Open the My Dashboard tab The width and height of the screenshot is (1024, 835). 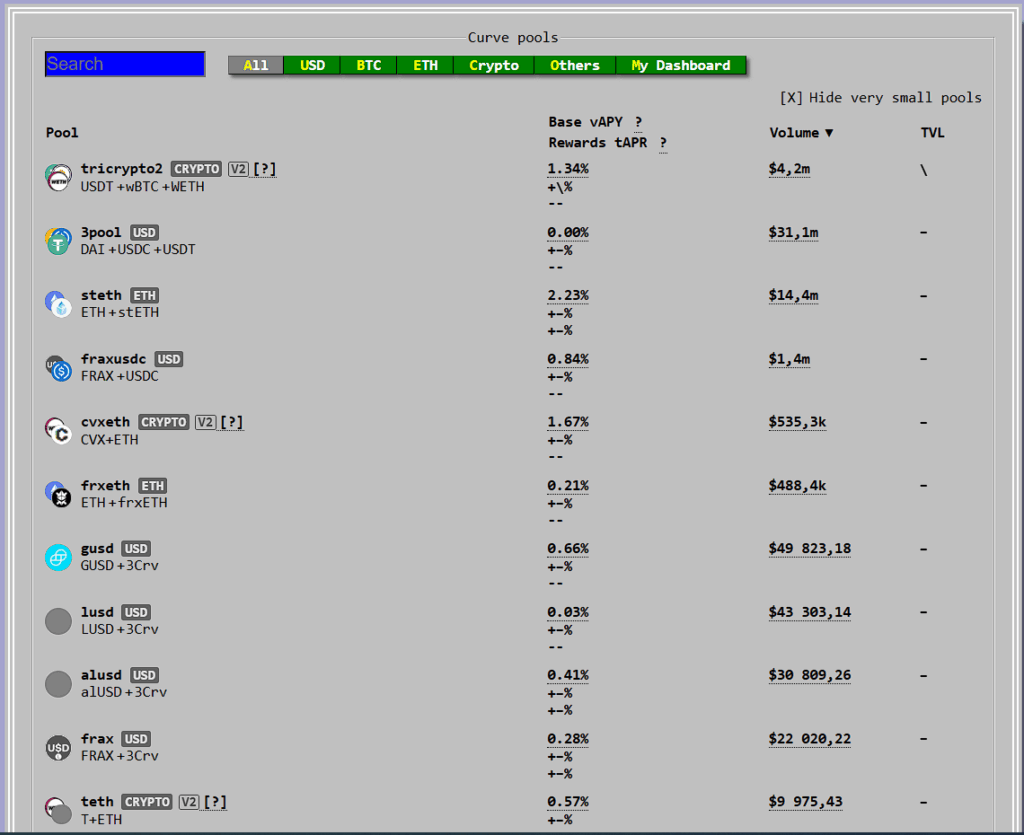[x=680, y=66]
